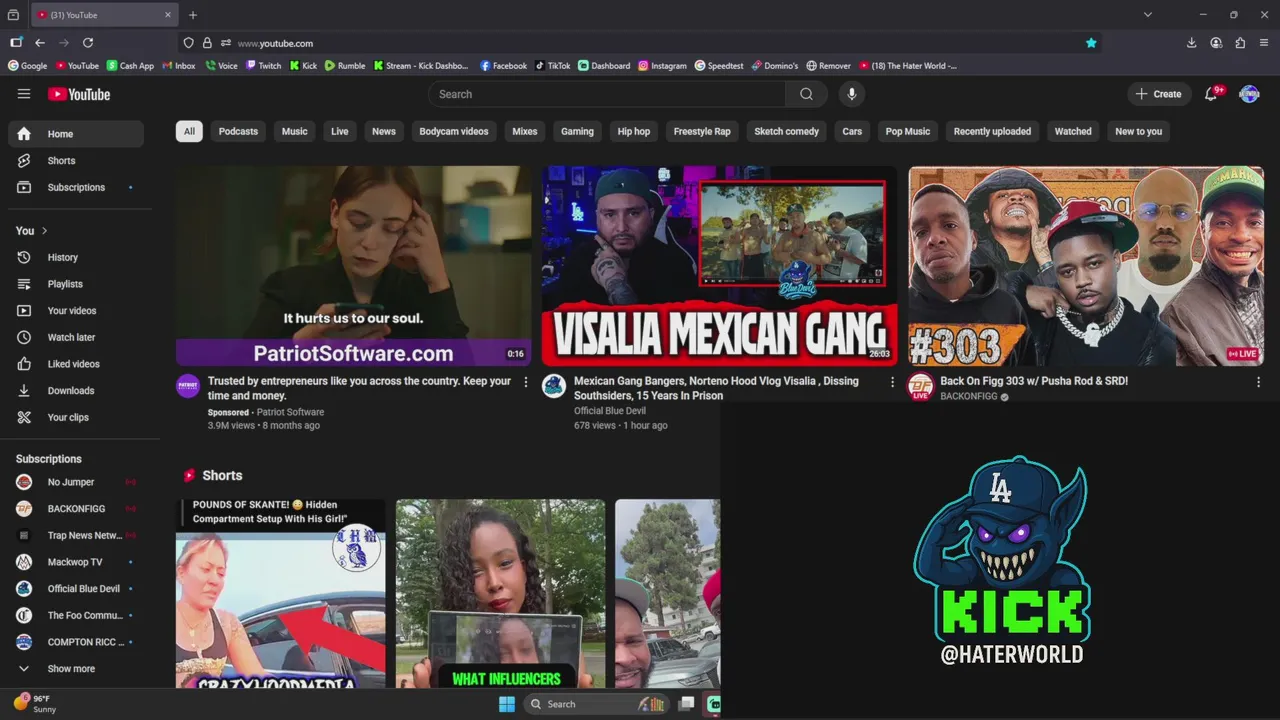Viewport: 1280px width, 720px height.
Task: Open Liked videos list
Action: pos(76,364)
